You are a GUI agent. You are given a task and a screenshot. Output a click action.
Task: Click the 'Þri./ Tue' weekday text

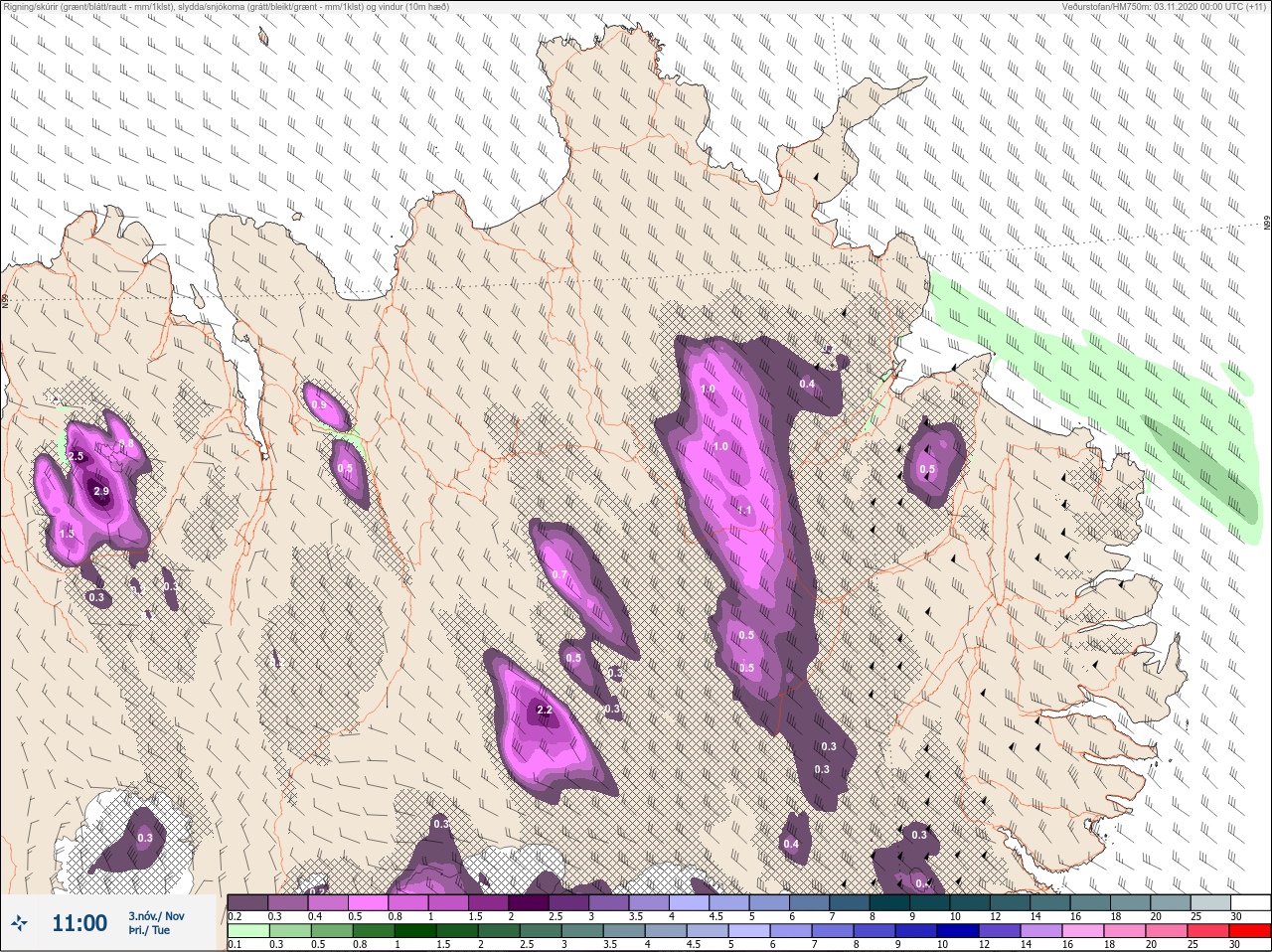[x=149, y=930]
